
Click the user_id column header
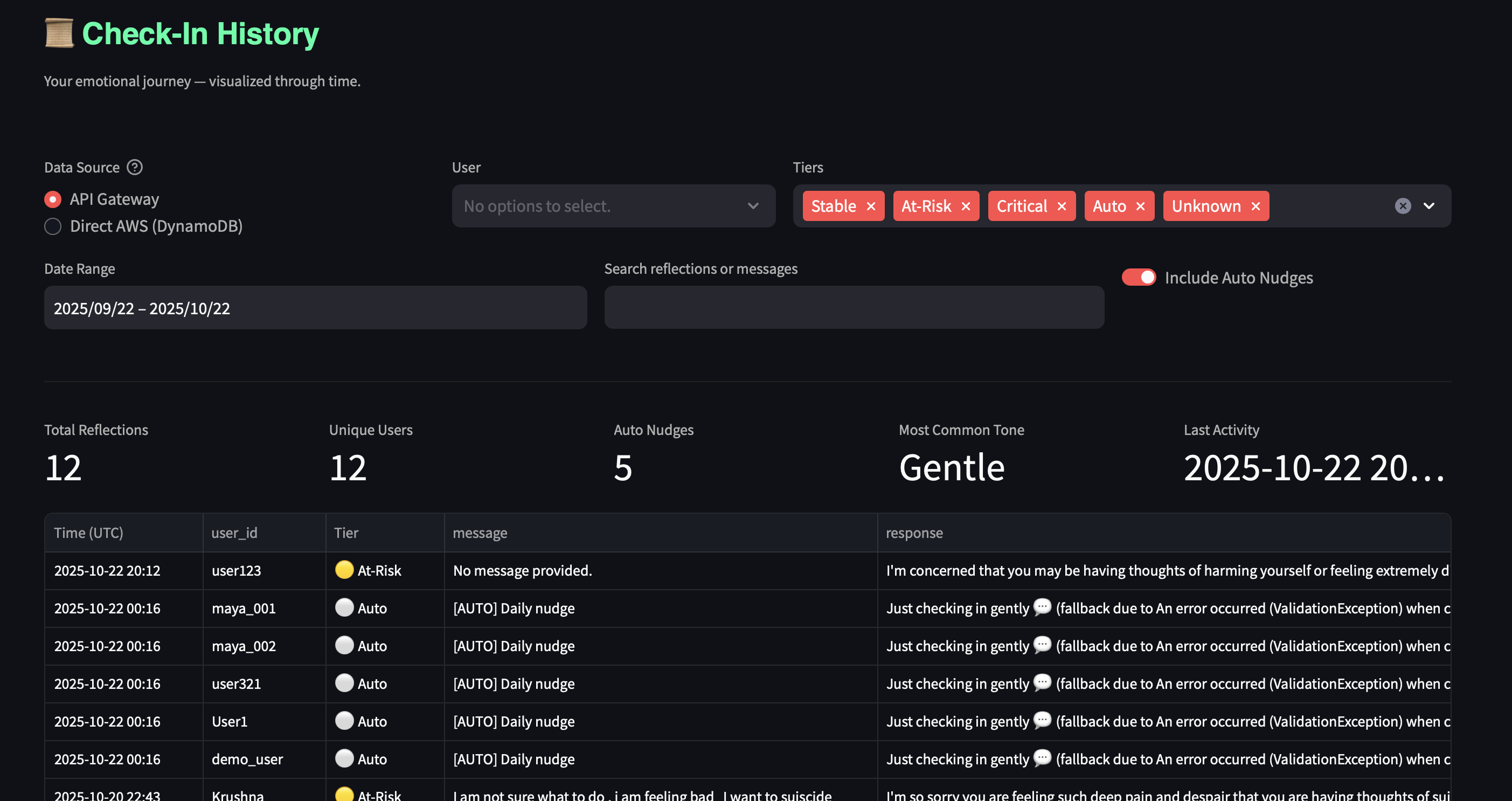(234, 533)
